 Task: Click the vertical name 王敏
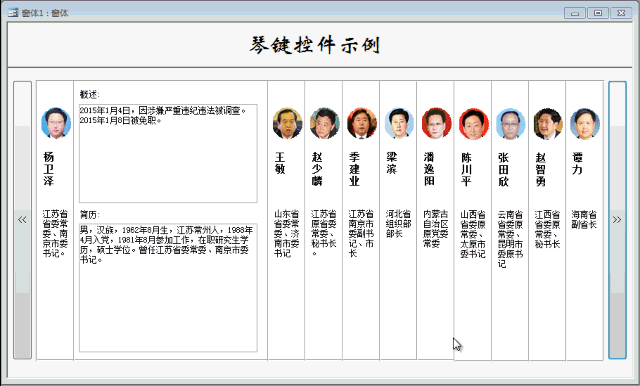pos(280,163)
